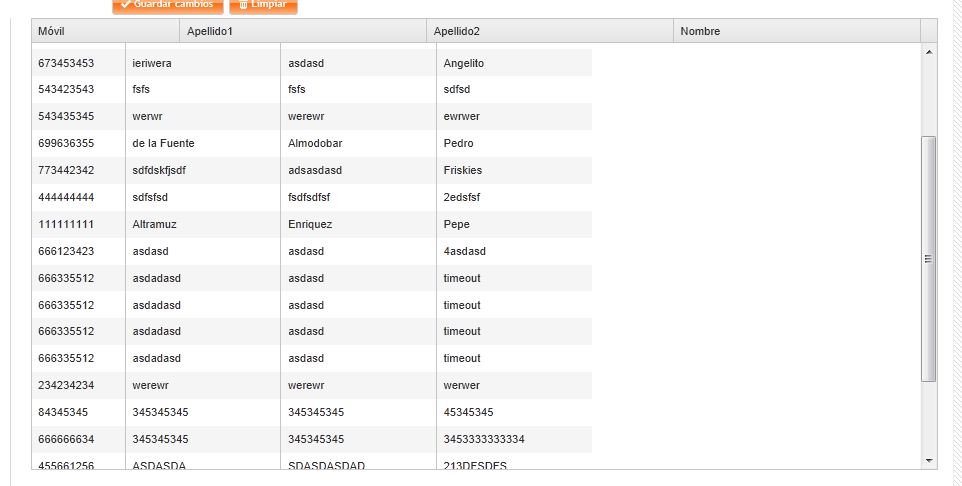The image size is (962, 486).
Task: Click the Apellido2 column header
Action: coord(549,31)
